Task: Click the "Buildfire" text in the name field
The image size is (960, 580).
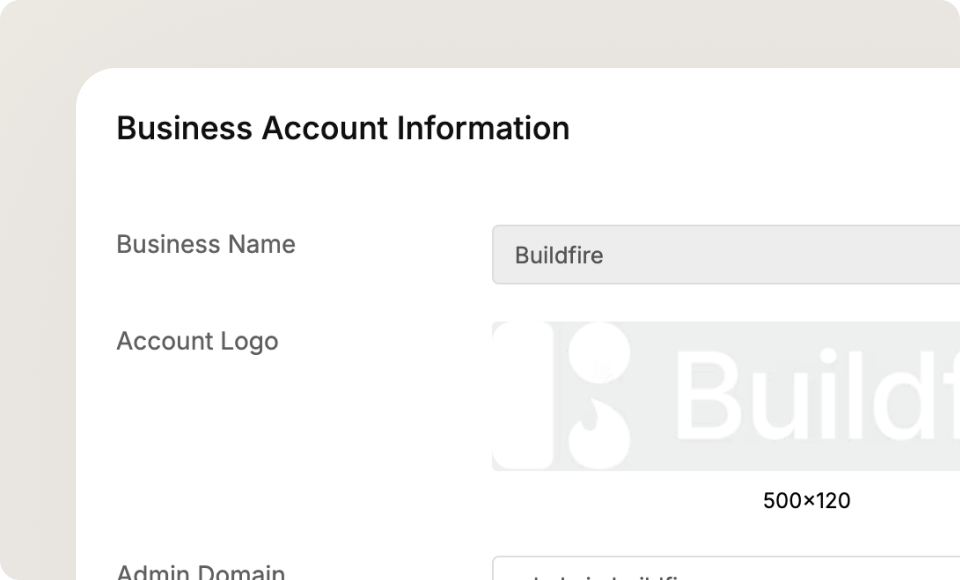Action: coord(559,255)
